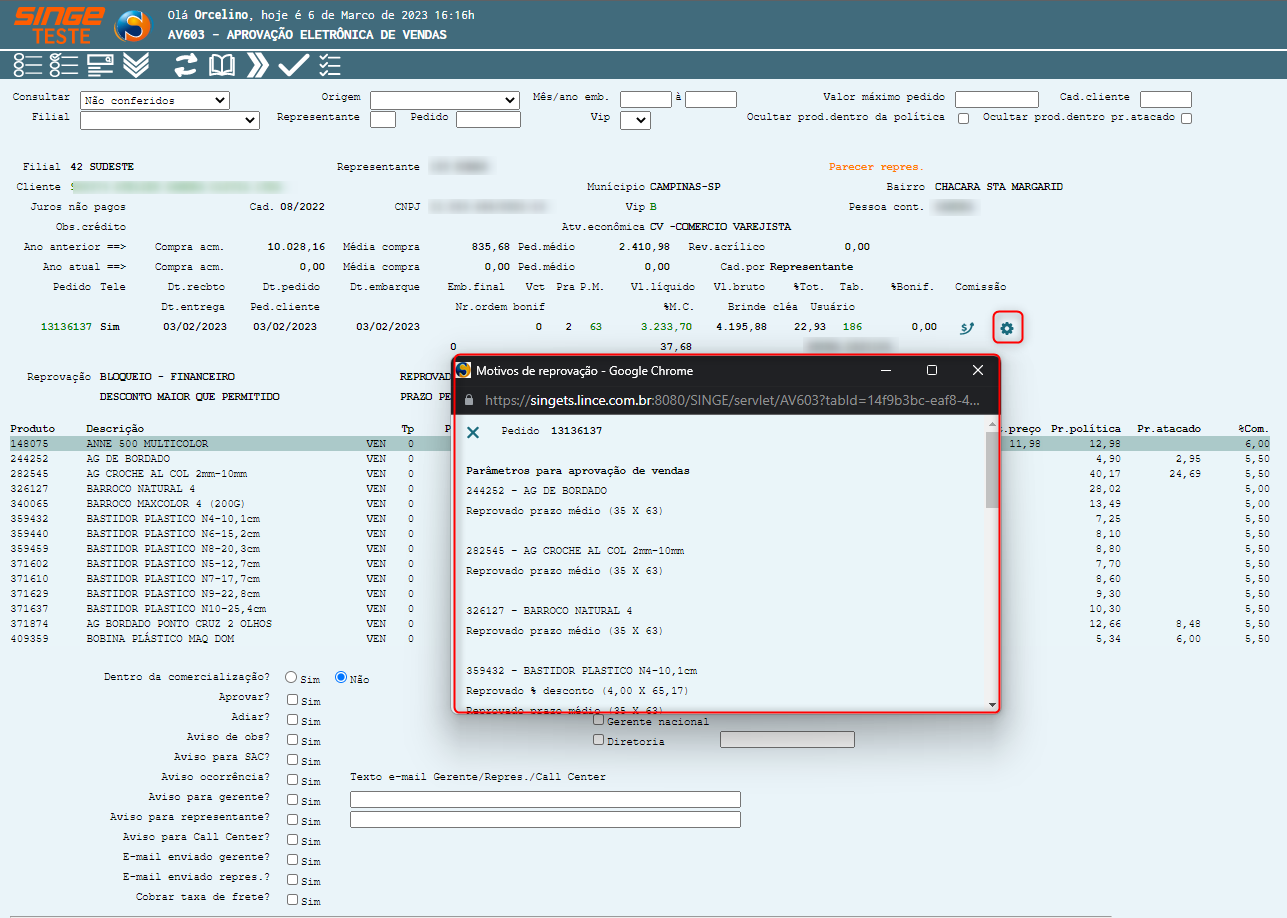Open the Origem dropdown
Image resolution: width=1287 pixels, height=918 pixels.
pos(444,100)
